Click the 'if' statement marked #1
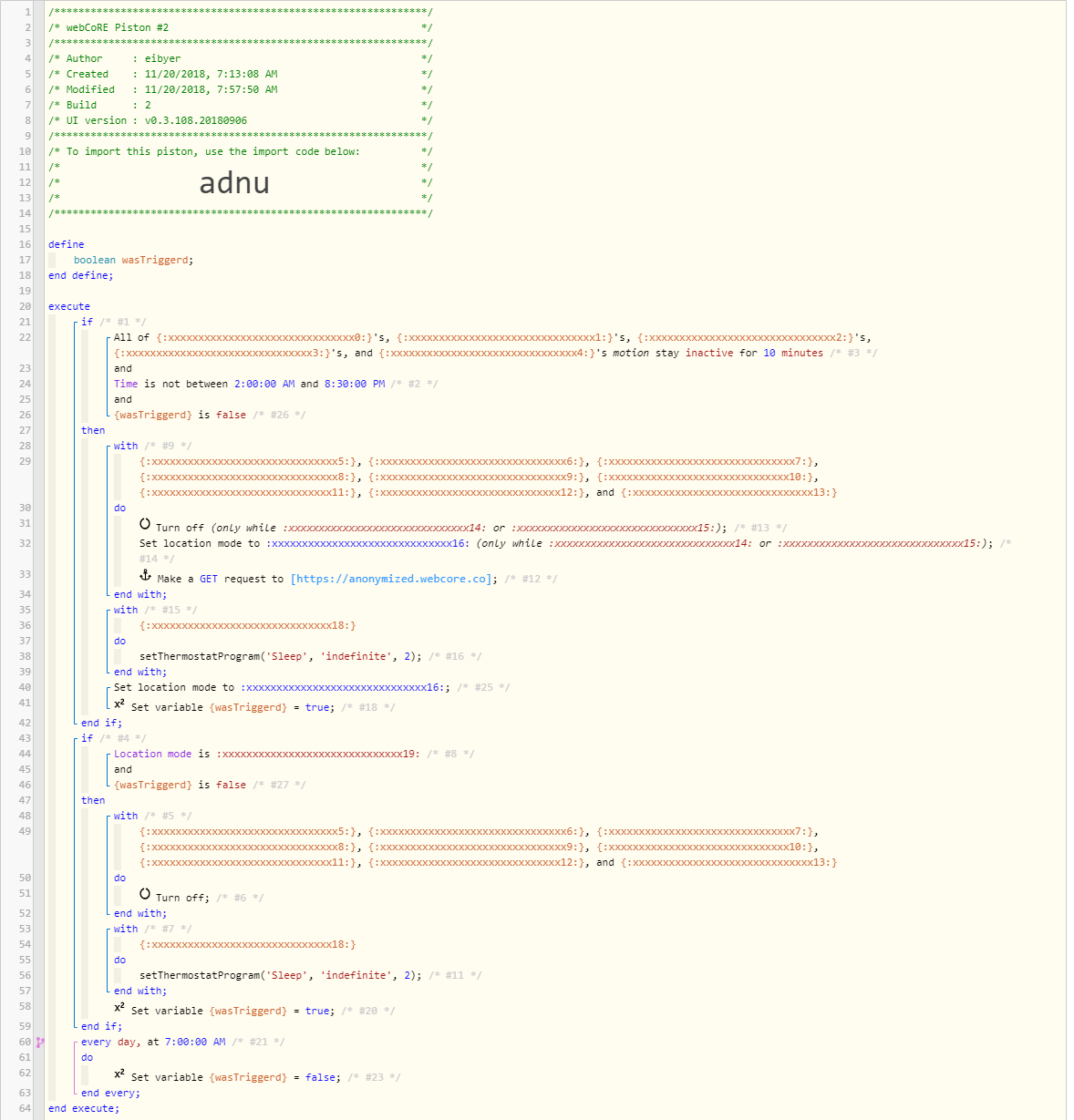This screenshot has height=1120, width=1074. (x=87, y=322)
